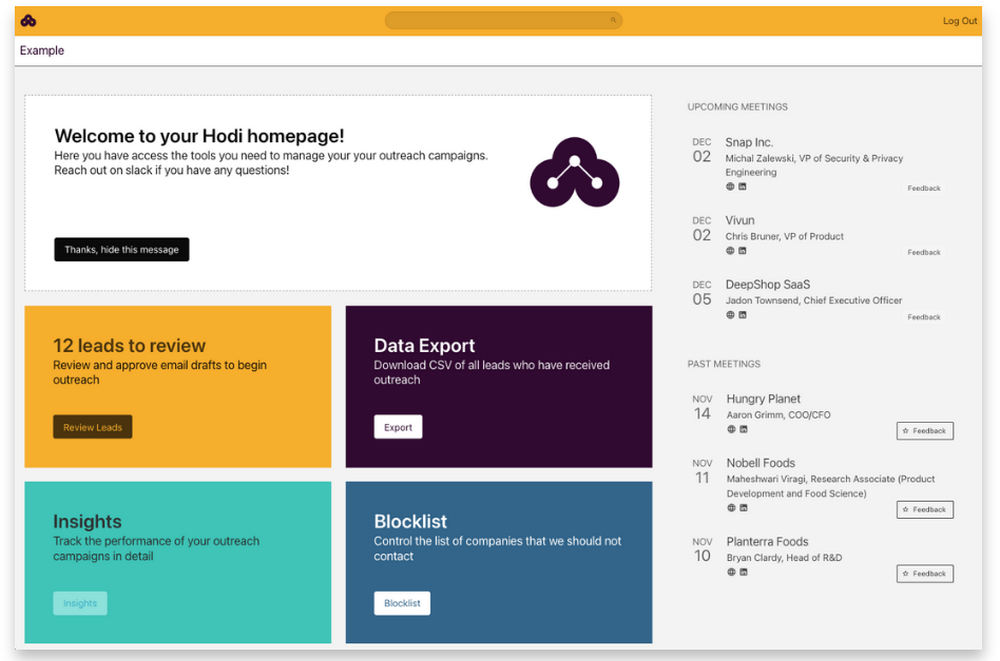Open the globe icon for Hungry Planet's contact

[731, 429]
